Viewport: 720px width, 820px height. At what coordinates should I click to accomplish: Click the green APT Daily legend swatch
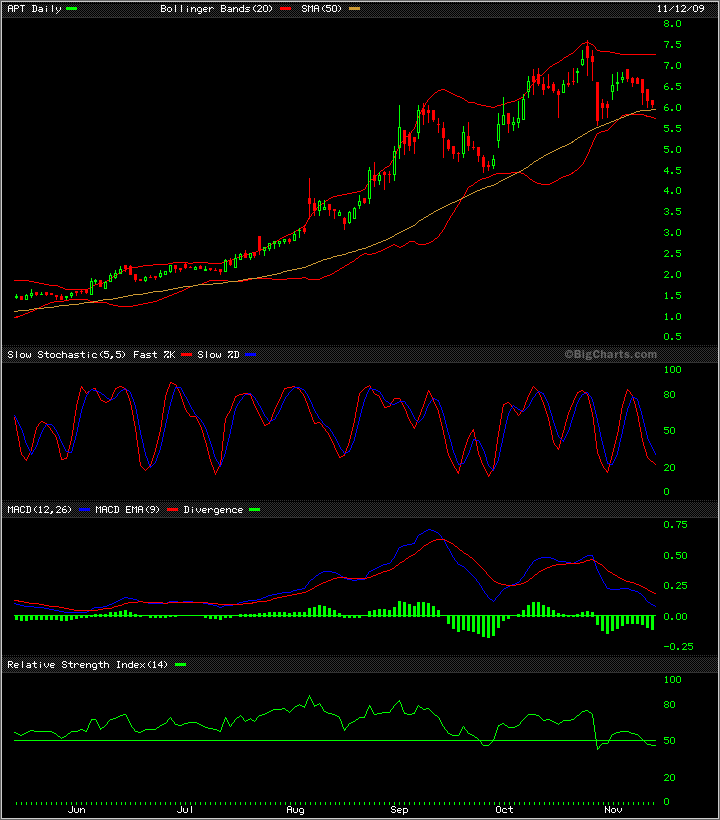coord(72,9)
